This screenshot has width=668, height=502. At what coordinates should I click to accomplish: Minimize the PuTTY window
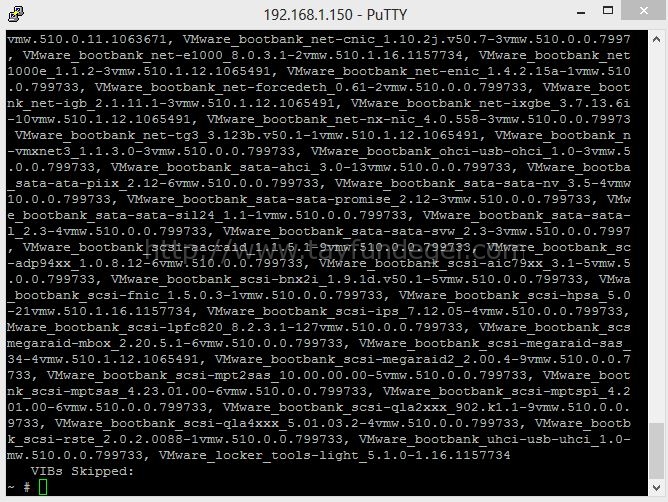tap(581, 12)
